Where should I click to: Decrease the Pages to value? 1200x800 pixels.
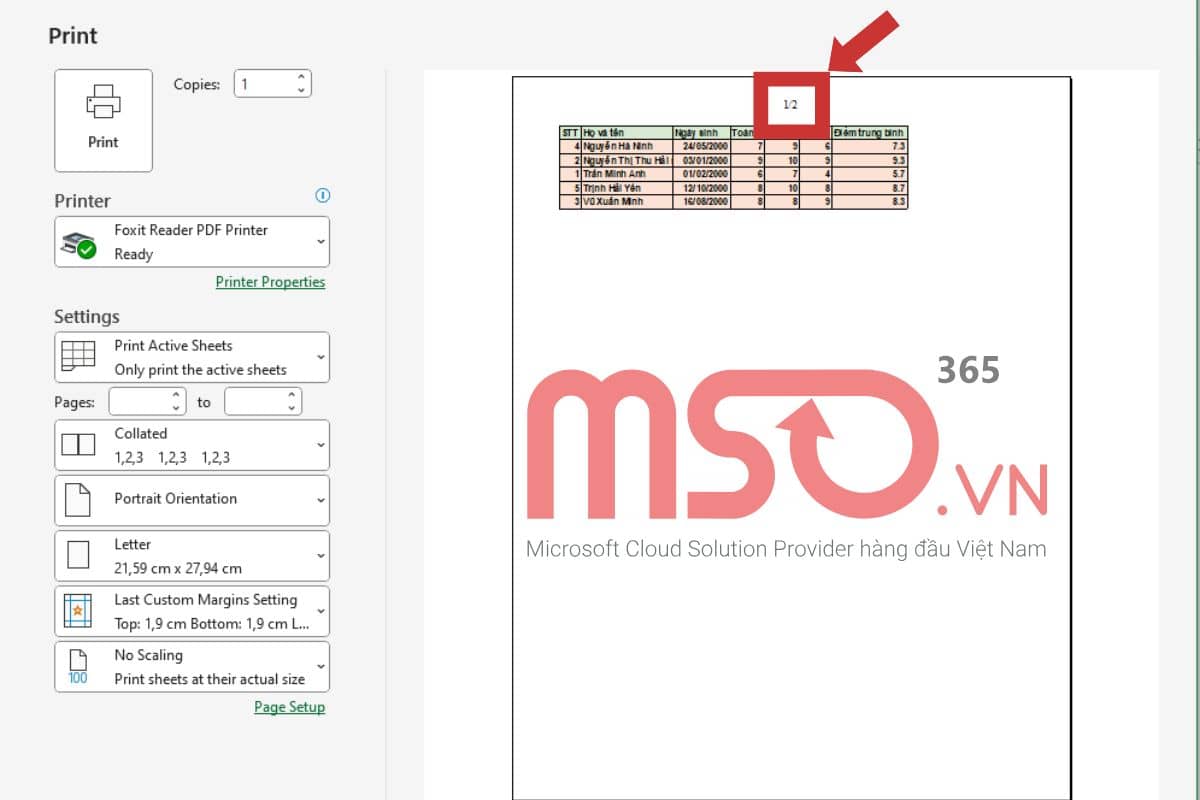point(293,408)
